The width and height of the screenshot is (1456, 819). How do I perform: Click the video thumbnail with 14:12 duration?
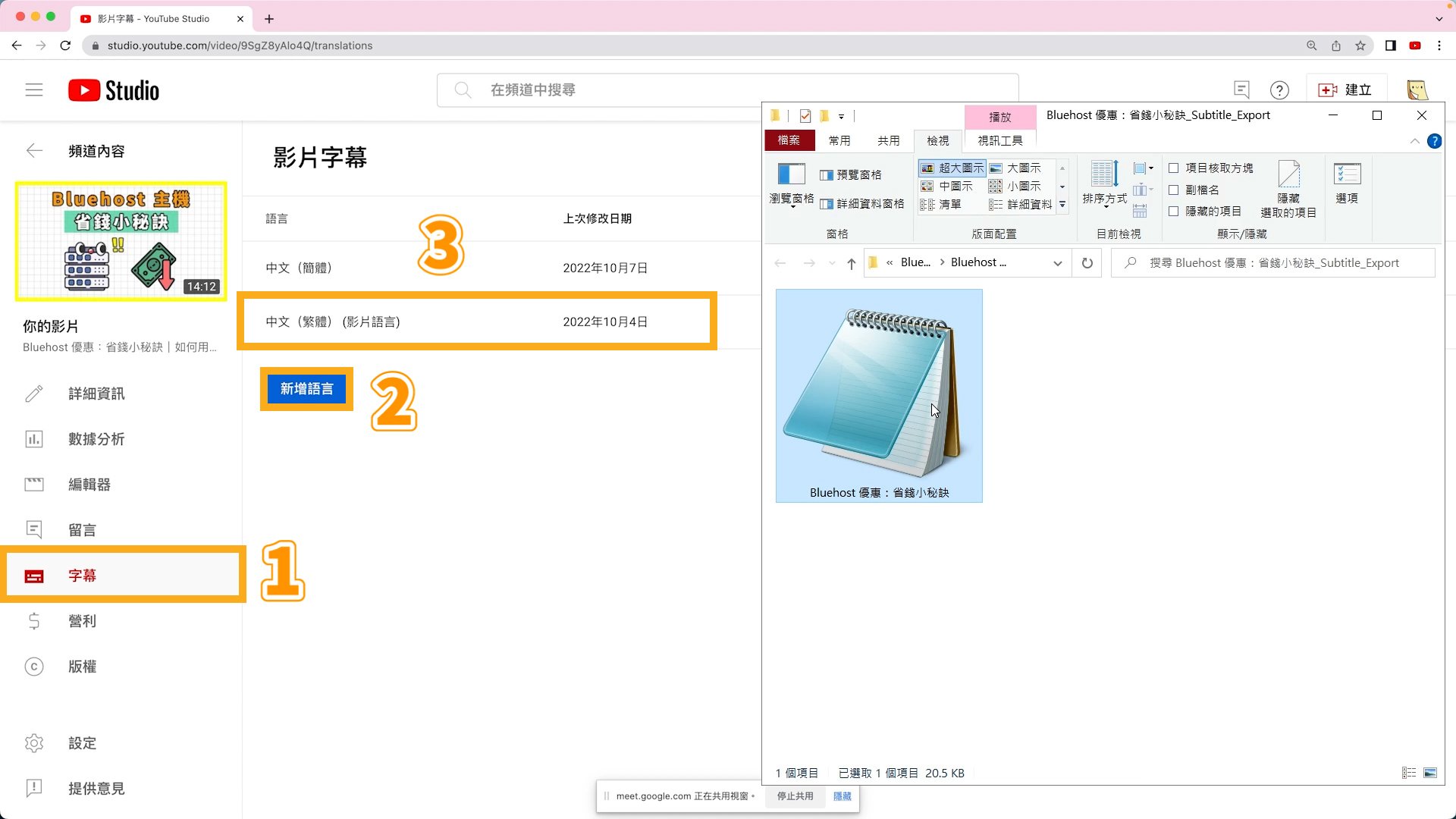point(121,241)
